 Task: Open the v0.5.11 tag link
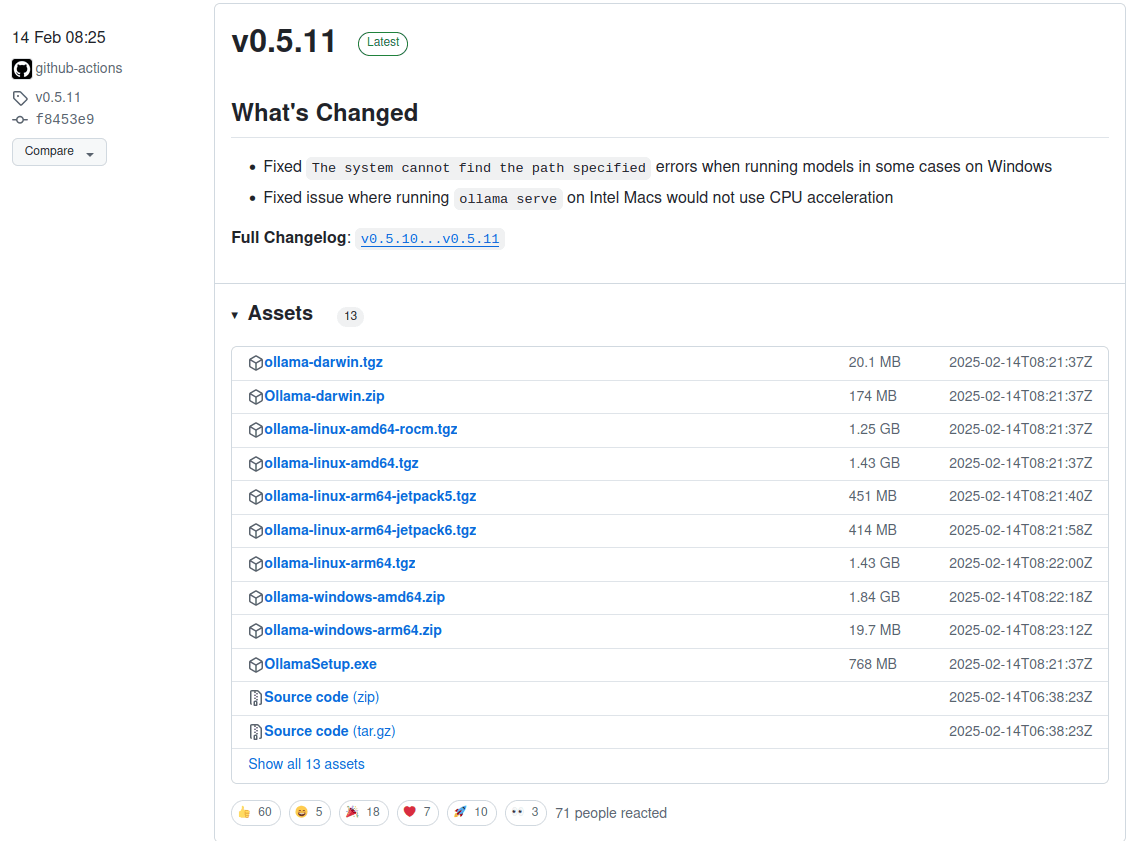[58, 97]
